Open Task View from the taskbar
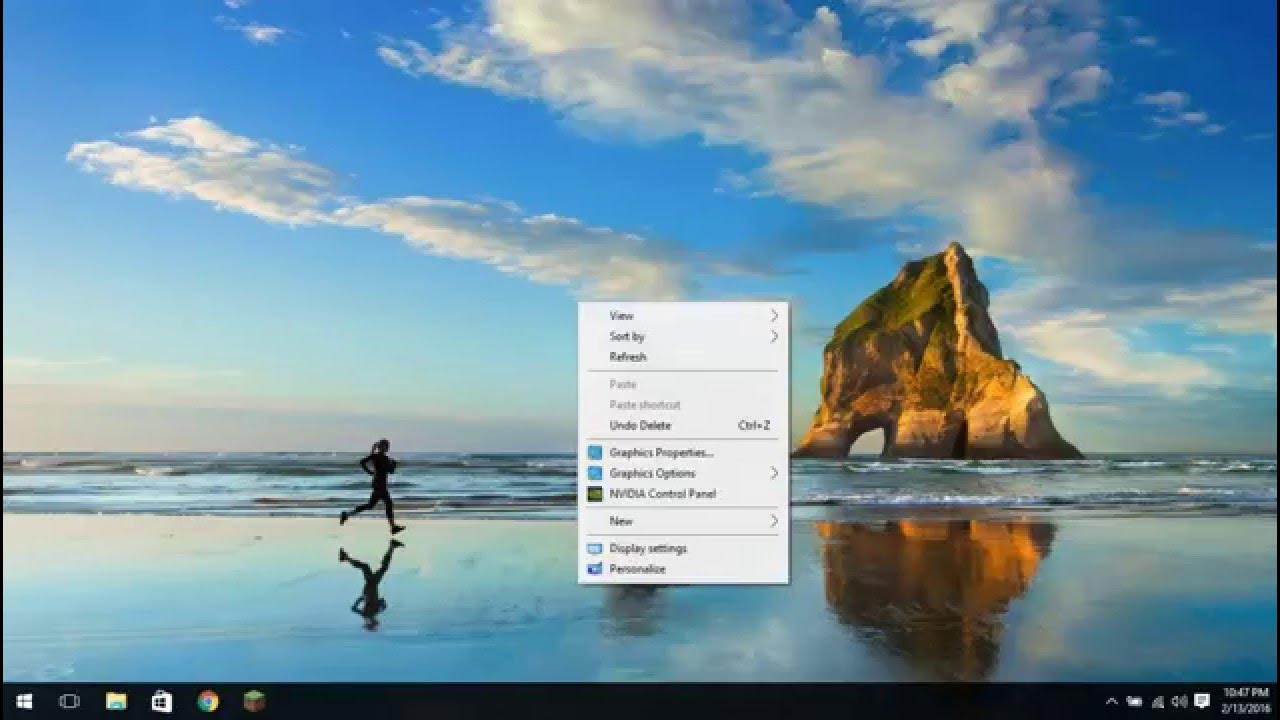 point(69,702)
